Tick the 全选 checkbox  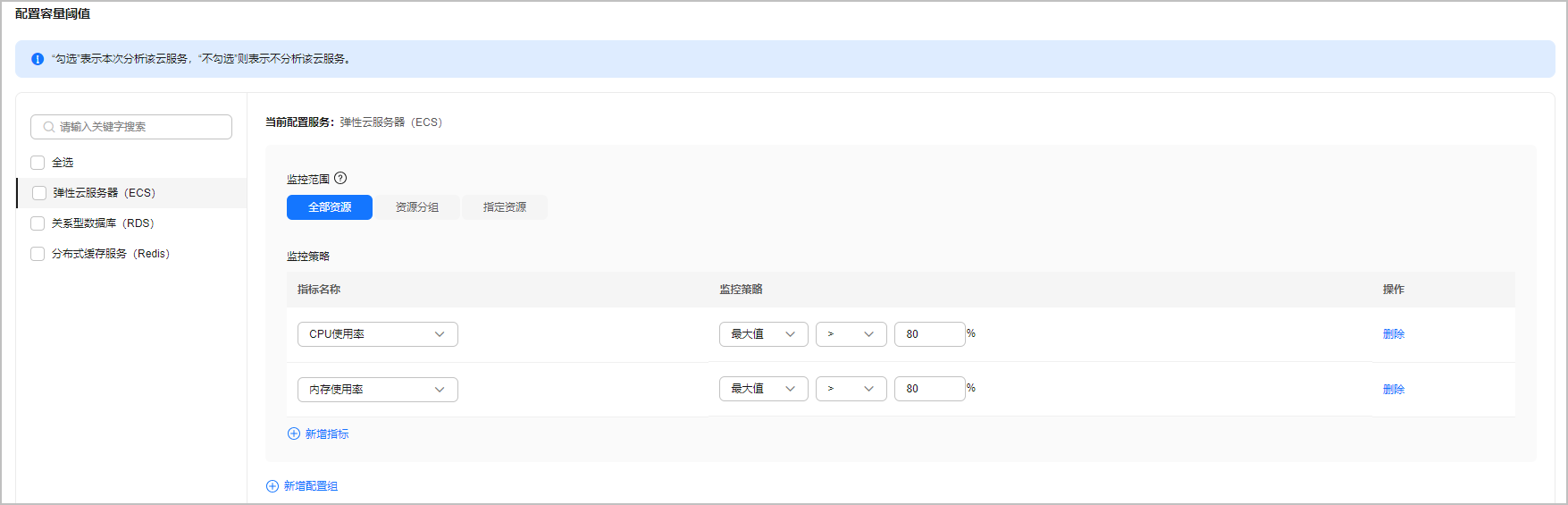[38, 163]
